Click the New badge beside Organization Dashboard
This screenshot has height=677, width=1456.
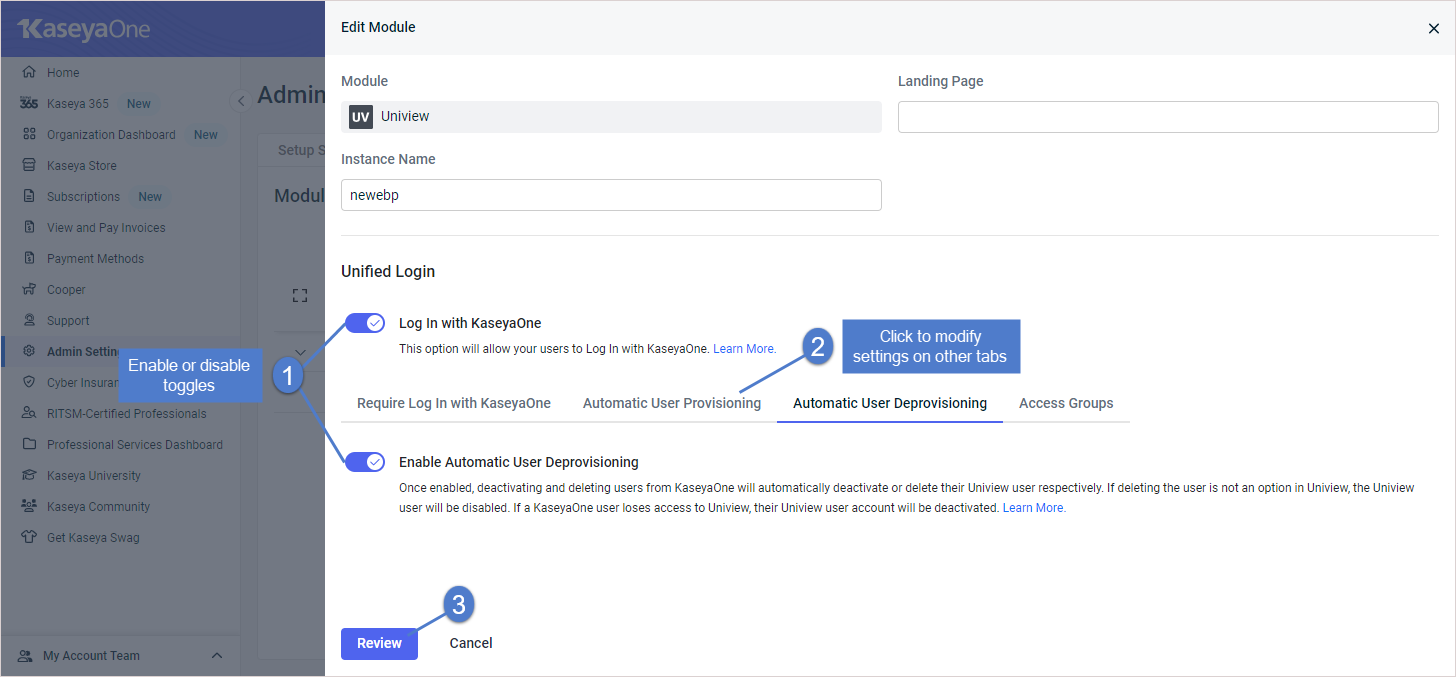click(x=206, y=134)
